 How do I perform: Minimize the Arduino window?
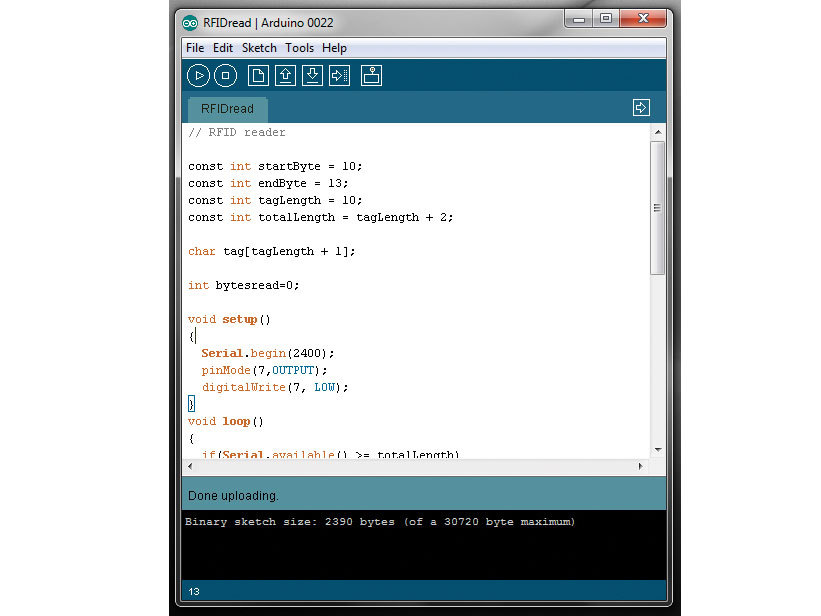coord(579,19)
